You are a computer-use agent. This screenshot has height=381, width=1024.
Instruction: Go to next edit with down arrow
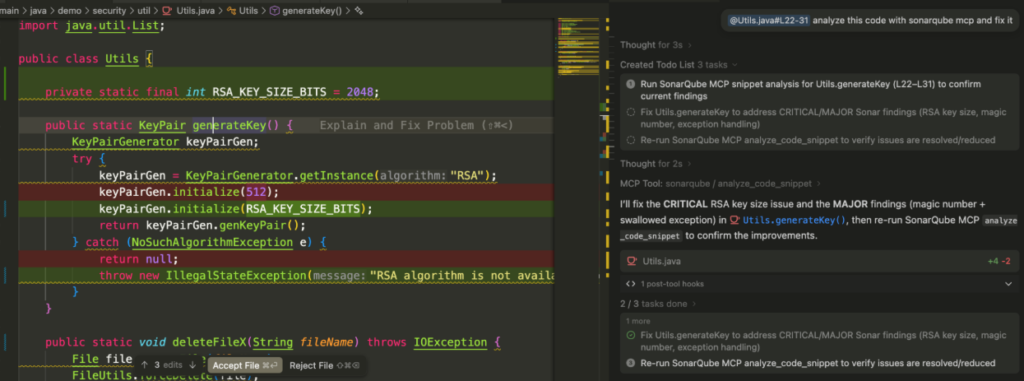click(x=192, y=365)
